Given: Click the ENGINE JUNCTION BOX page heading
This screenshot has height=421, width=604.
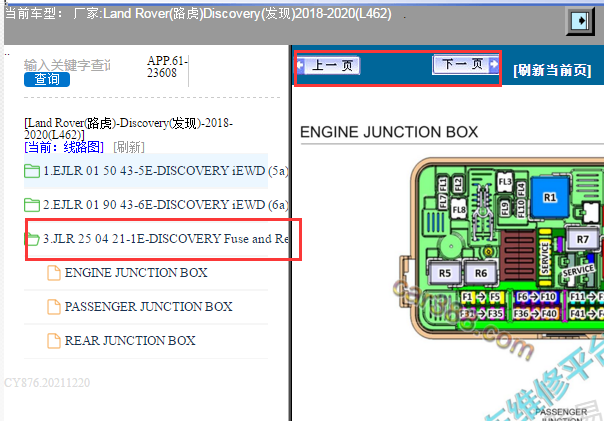Looking at the screenshot, I should pyautogui.click(x=389, y=132).
